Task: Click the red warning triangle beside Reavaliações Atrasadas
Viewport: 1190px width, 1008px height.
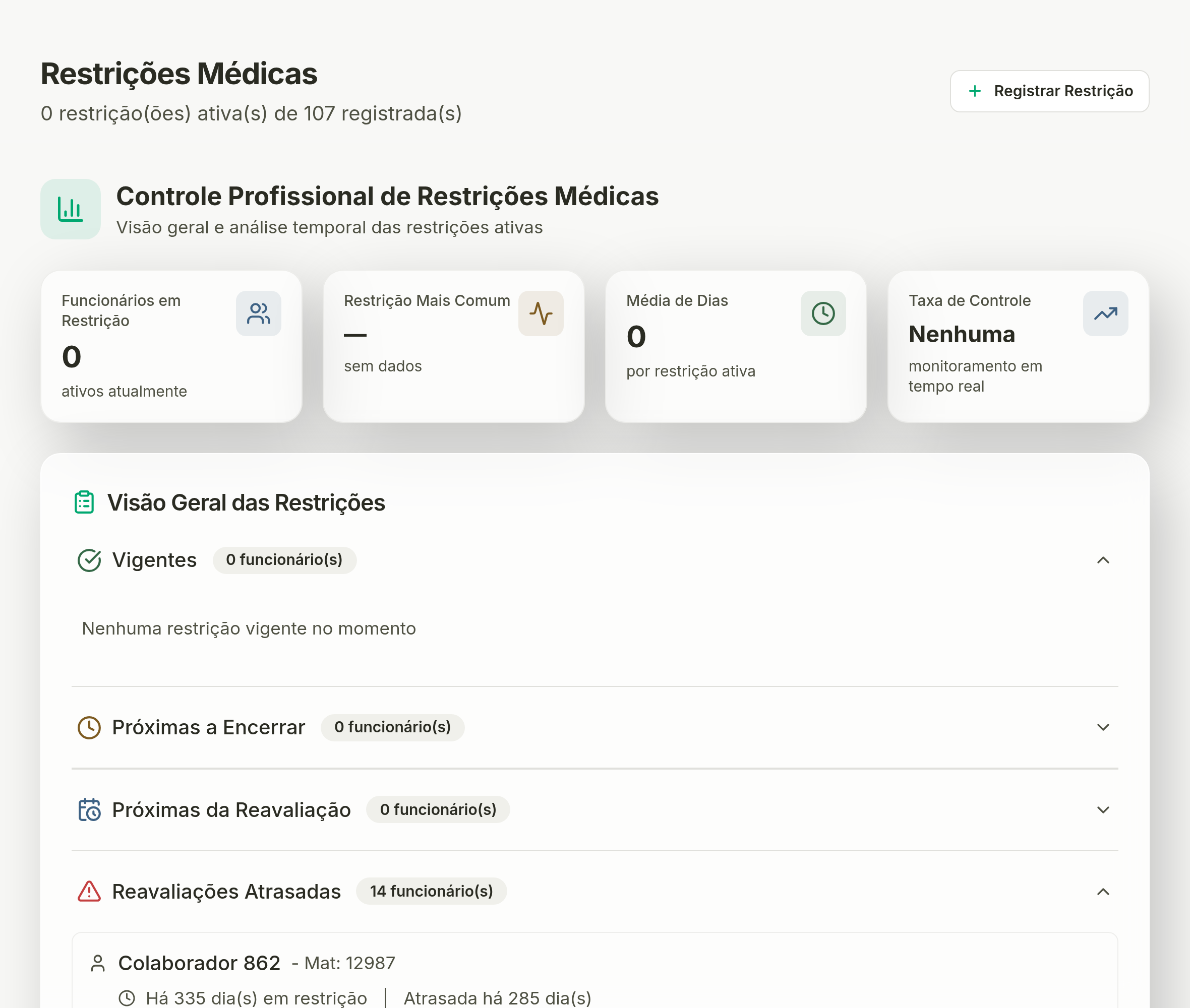Action: pos(89,892)
